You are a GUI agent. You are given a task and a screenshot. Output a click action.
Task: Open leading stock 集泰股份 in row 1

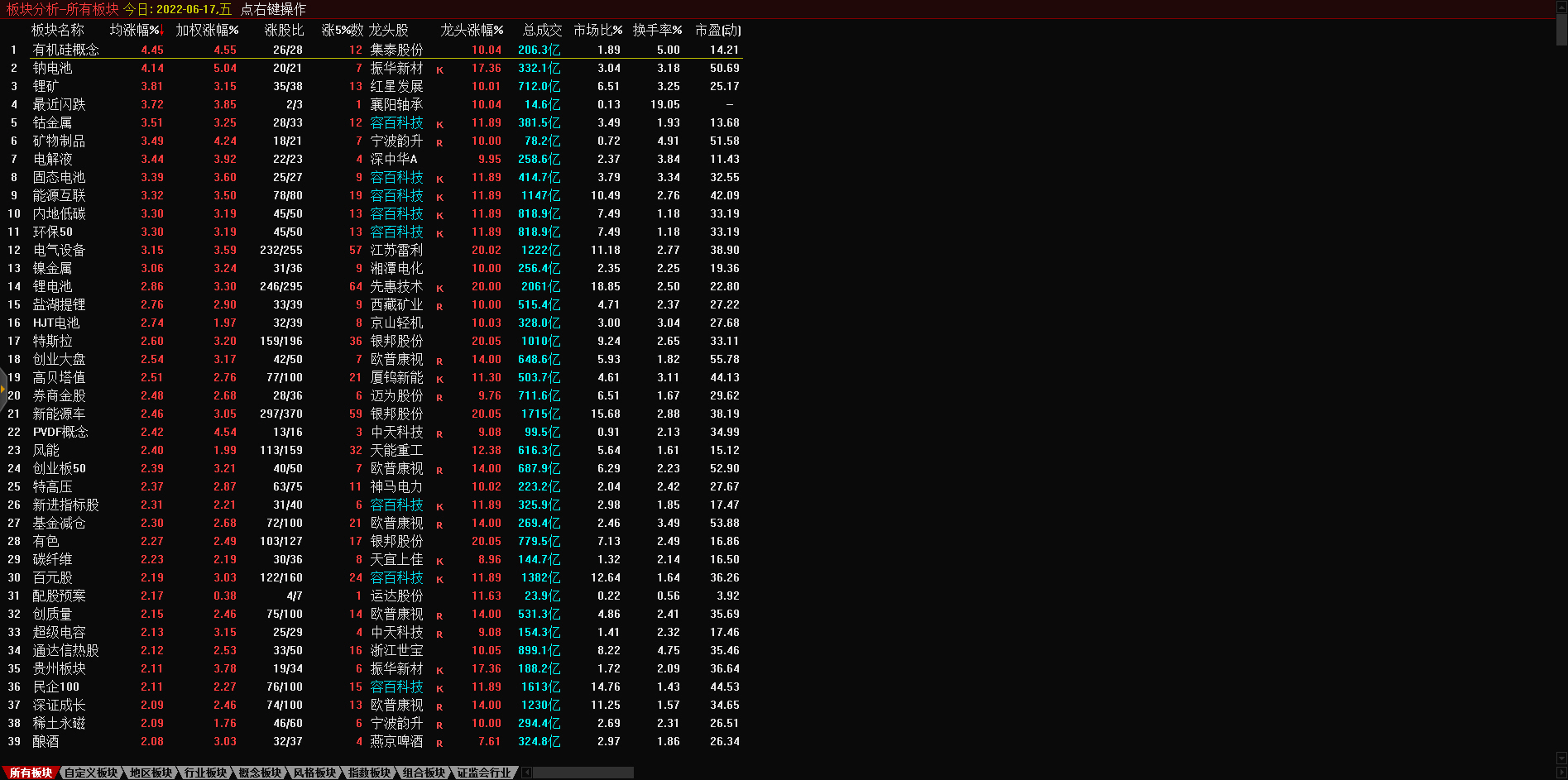(x=396, y=50)
